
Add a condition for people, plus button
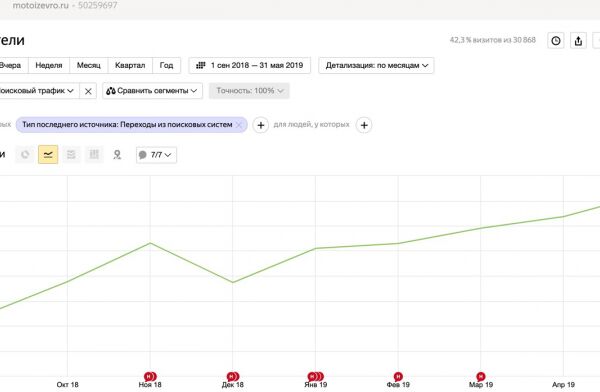(x=364, y=125)
